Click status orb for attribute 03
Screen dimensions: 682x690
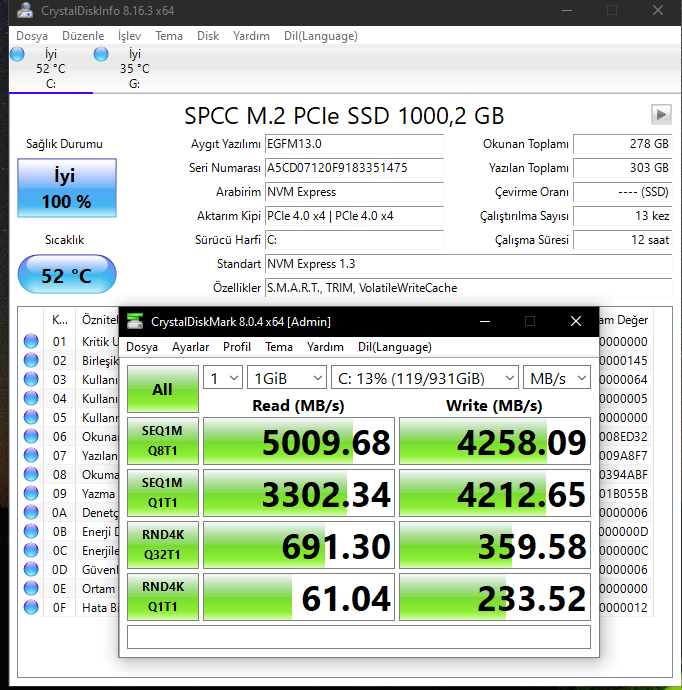point(31,379)
